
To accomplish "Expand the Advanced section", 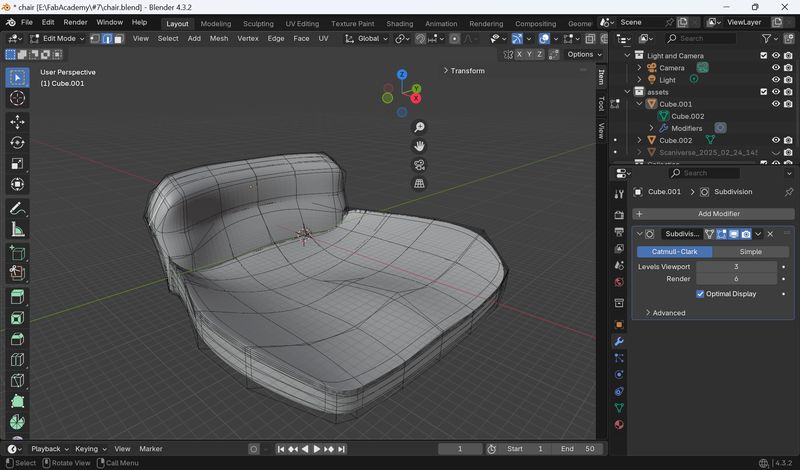I will point(665,313).
